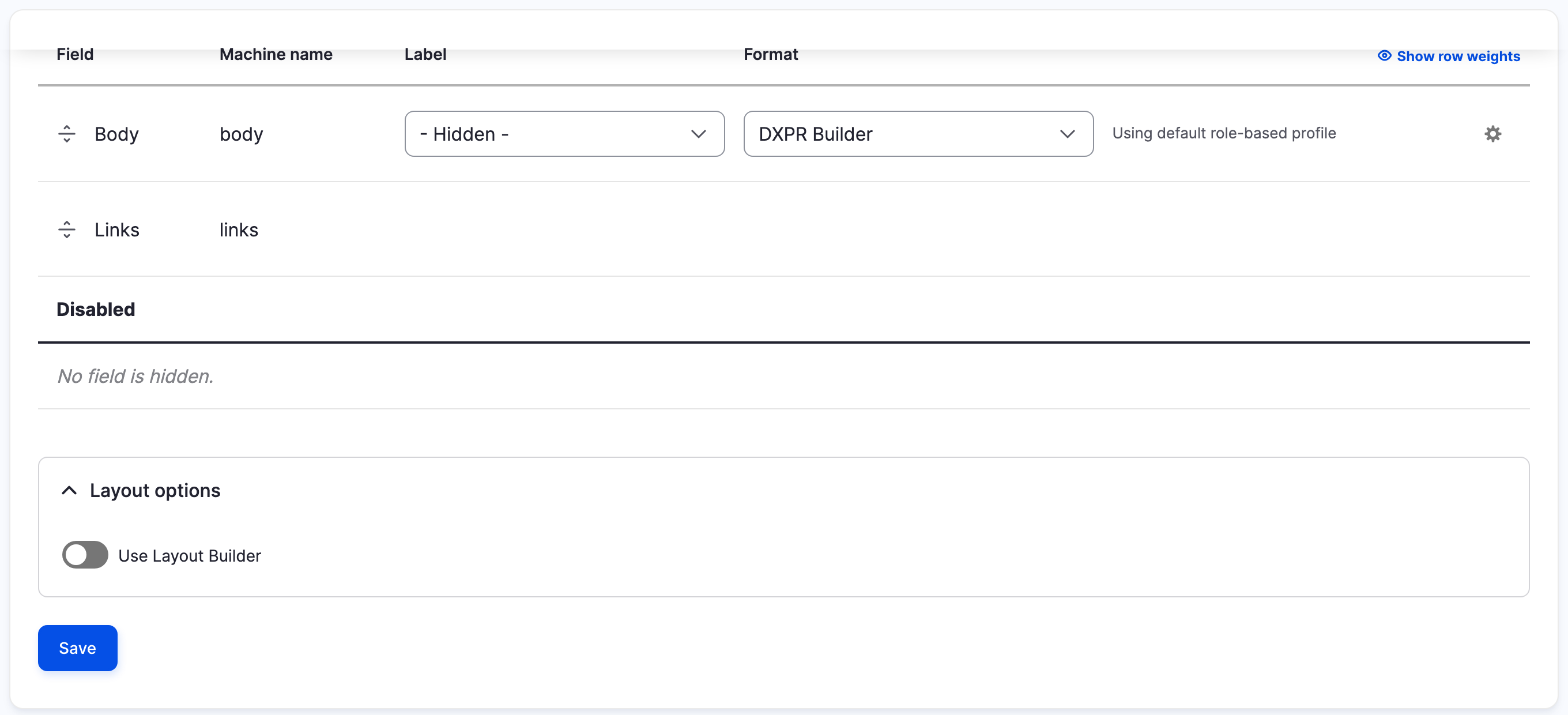Open the Body Label dropdown showing Hidden
The height and width of the screenshot is (715, 1568).
[564, 134]
